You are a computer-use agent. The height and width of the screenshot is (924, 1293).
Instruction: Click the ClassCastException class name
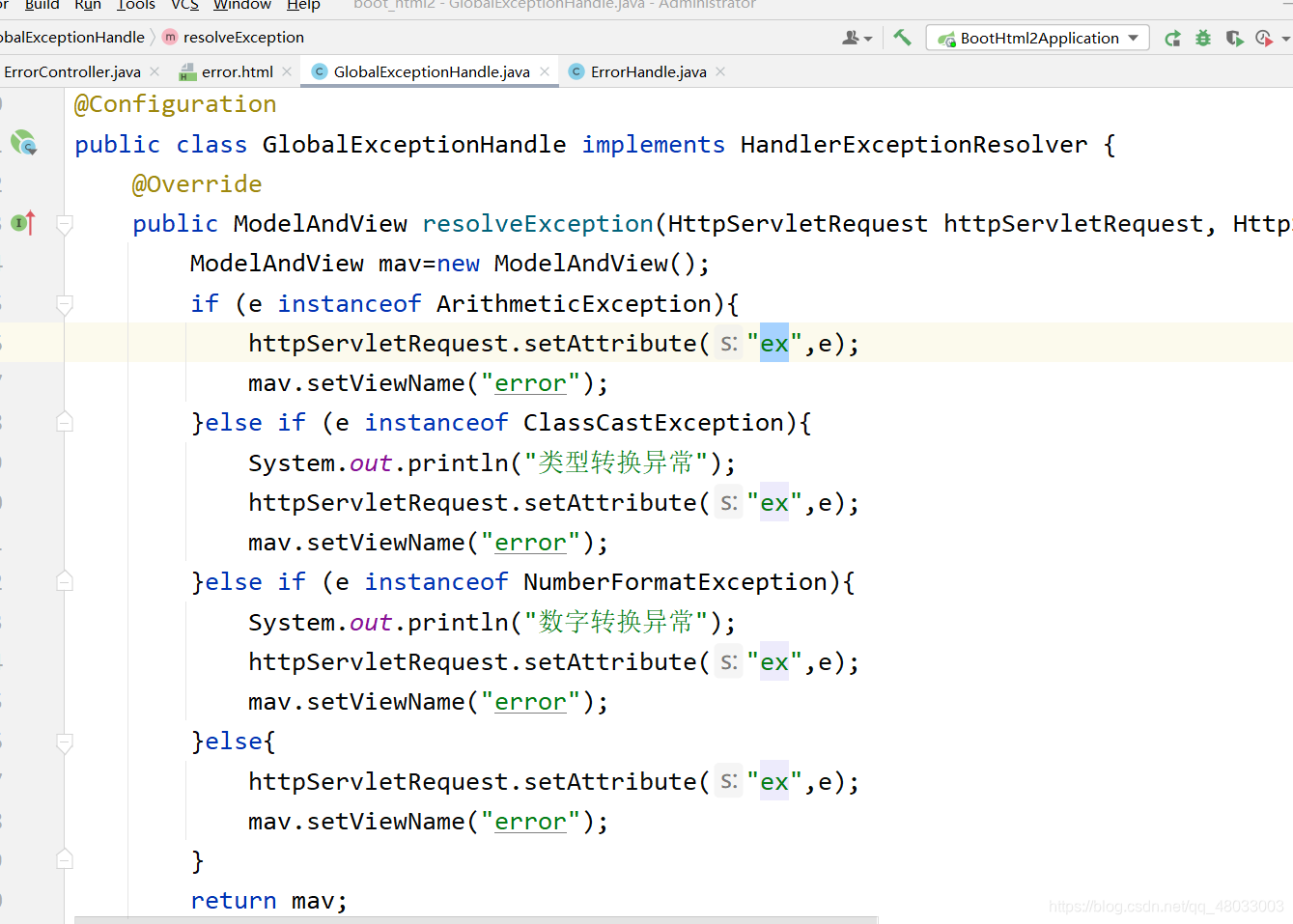[x=653, y=423]
